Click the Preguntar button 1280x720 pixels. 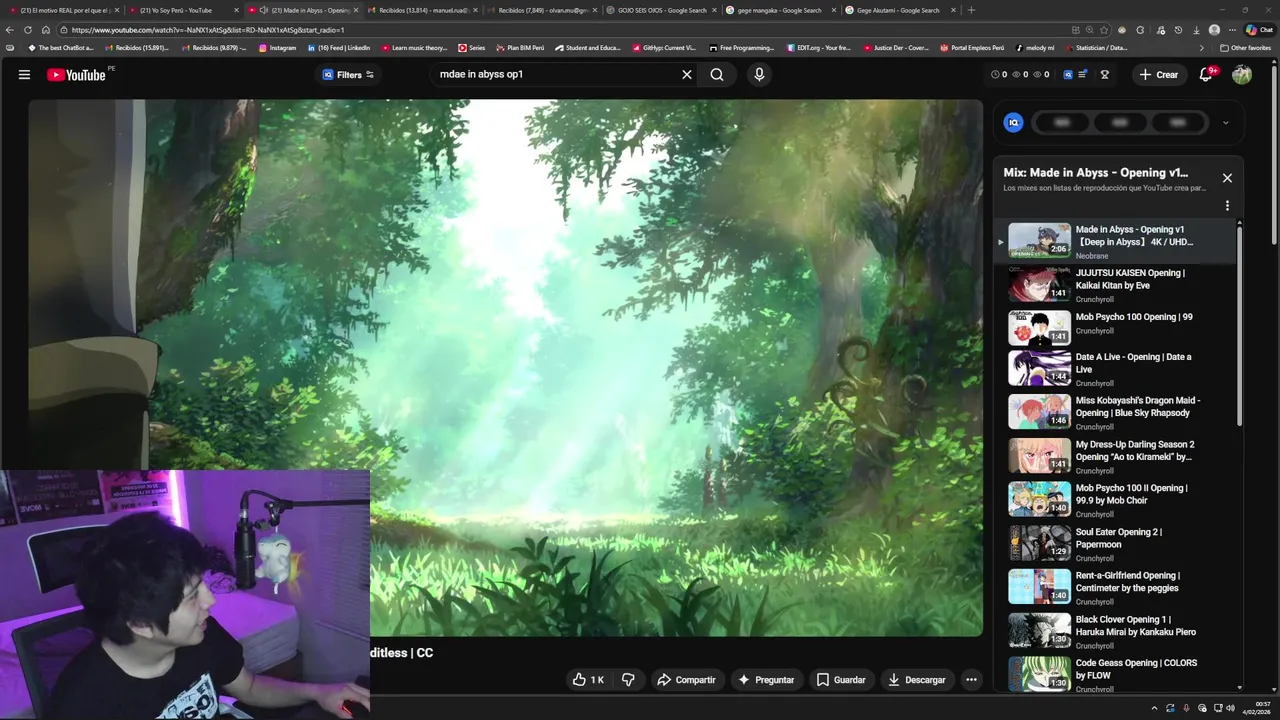point(766,680)
